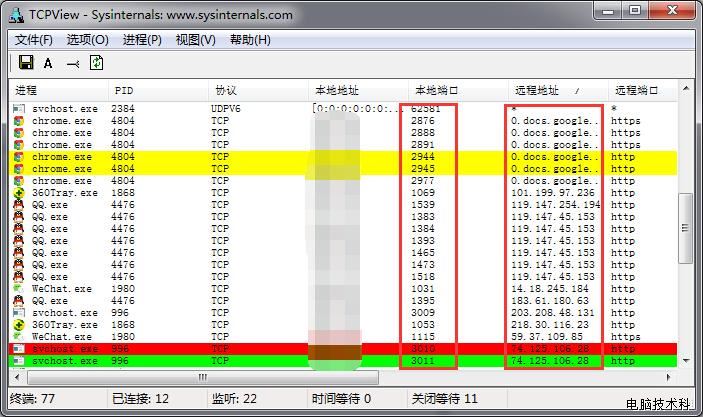The height and width of the screenshot is (417, 703).
Task: Click the horizontal scrollbar right arrow
Action: (x=668, y=377)
